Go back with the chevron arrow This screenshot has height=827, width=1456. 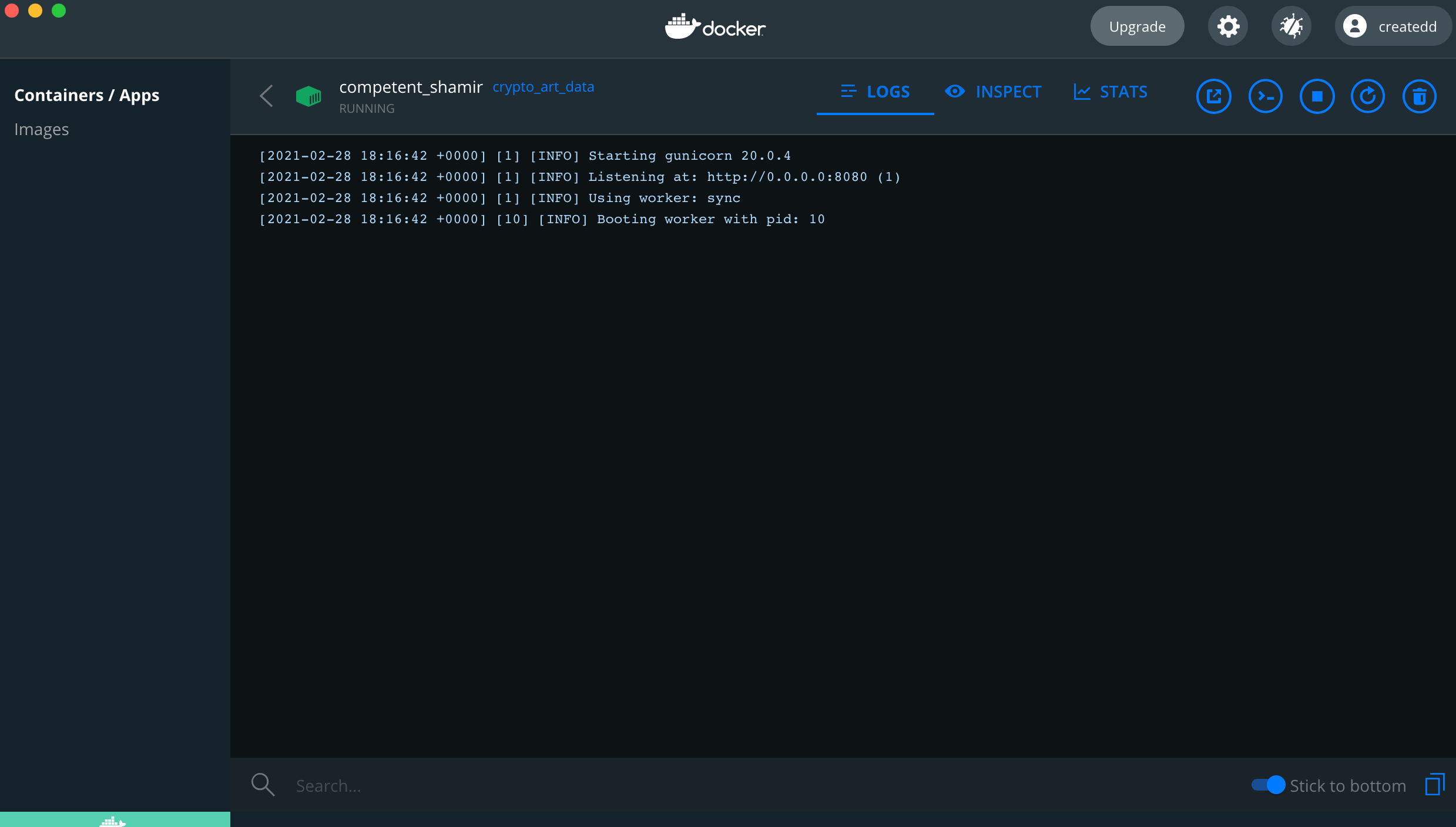[266, 96]
